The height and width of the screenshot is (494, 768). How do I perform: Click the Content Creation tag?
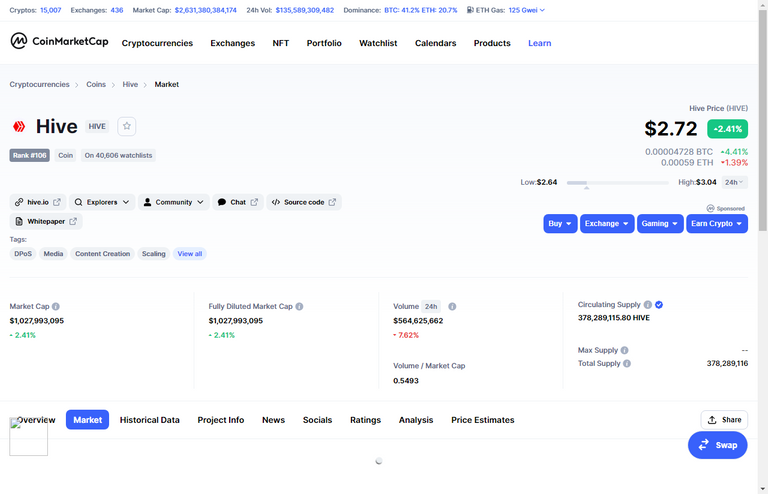102,254
